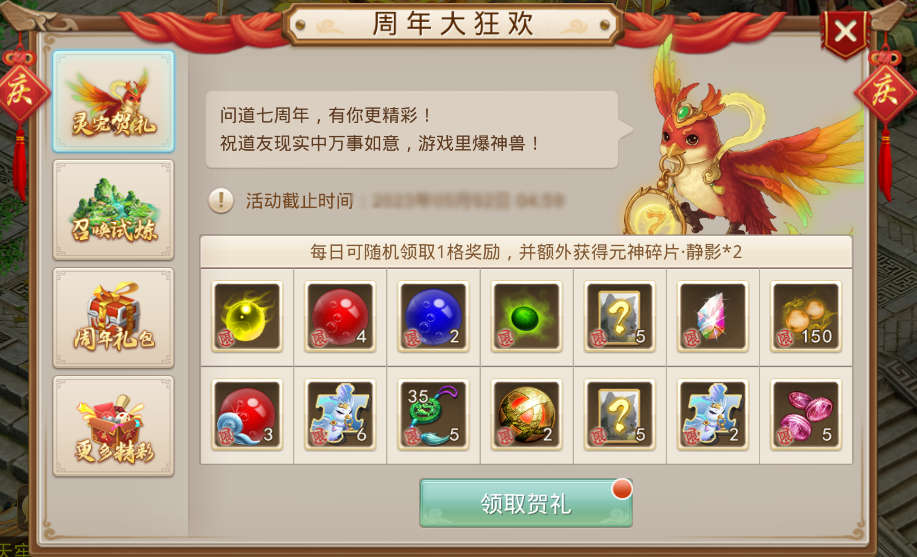Tap the crystal shard reward icon
The image size is (917, 557).
712,317
